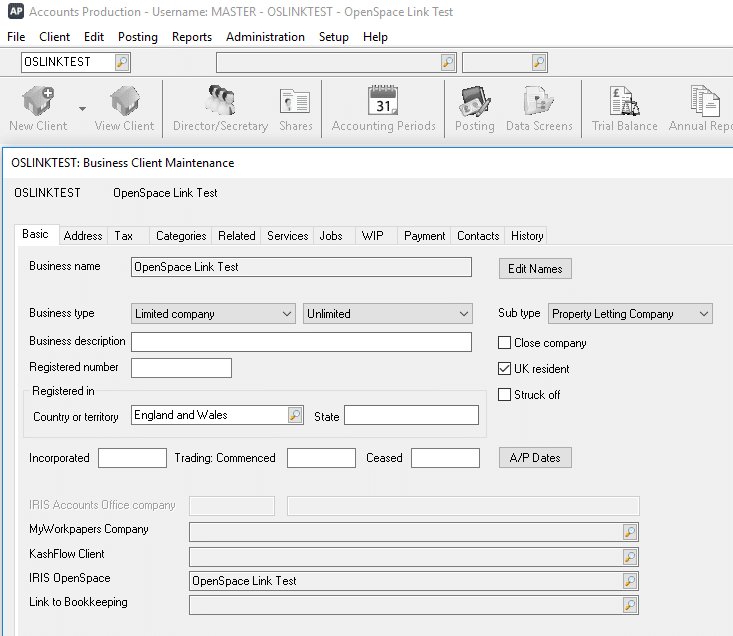The width and height of the screenshot is (733, 636).
Task: Click the State input field
Action: click(411, 415)
